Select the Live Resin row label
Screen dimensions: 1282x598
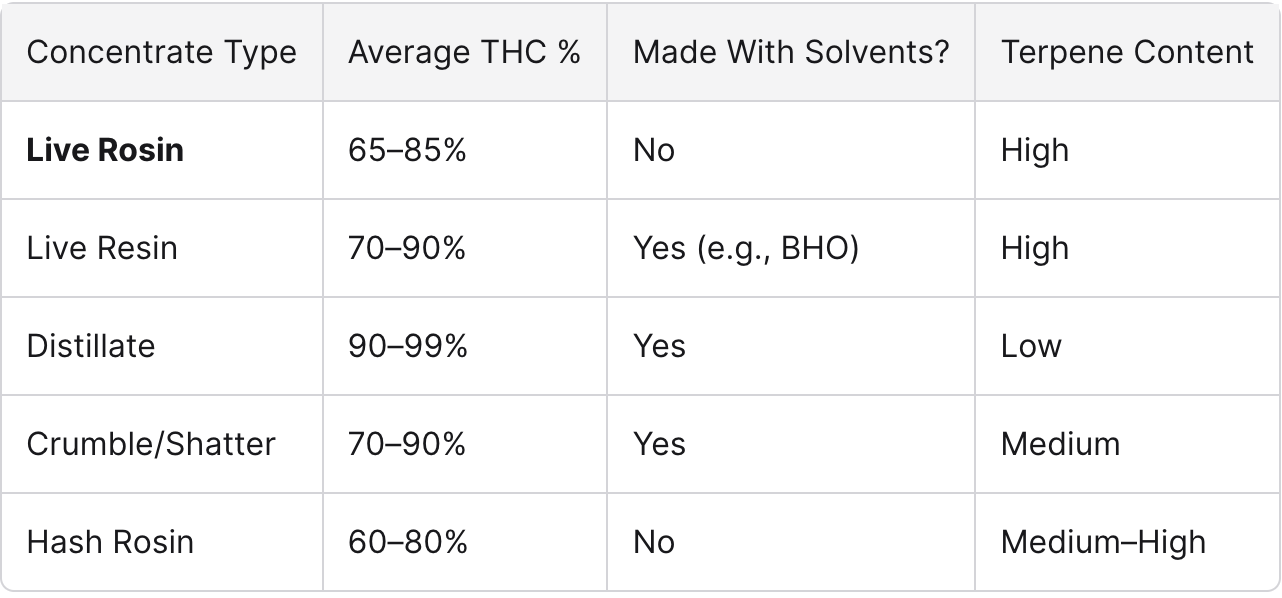tap(102, 248)
